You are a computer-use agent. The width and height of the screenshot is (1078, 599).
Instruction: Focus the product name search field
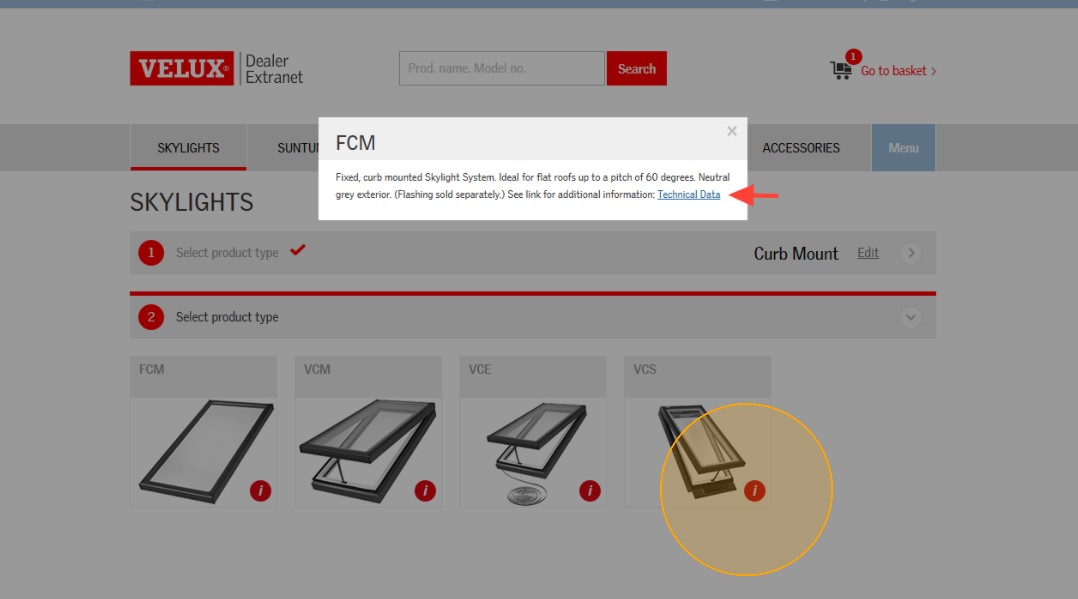coord(502,68)
